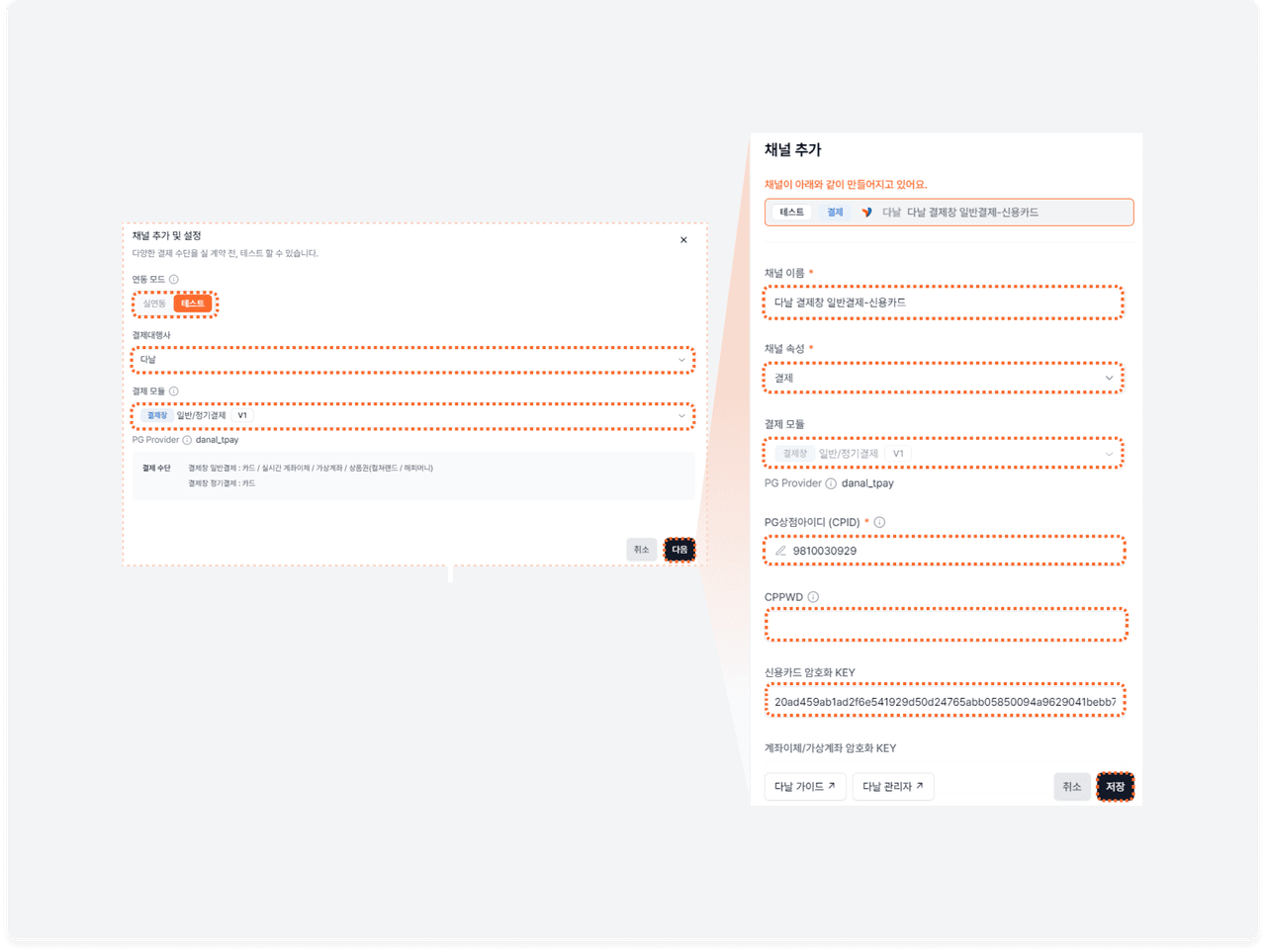The width and height of the screenshot is (1266, 952).
Task: Click the 채널 이름 text field
Action: coord(943,303)
